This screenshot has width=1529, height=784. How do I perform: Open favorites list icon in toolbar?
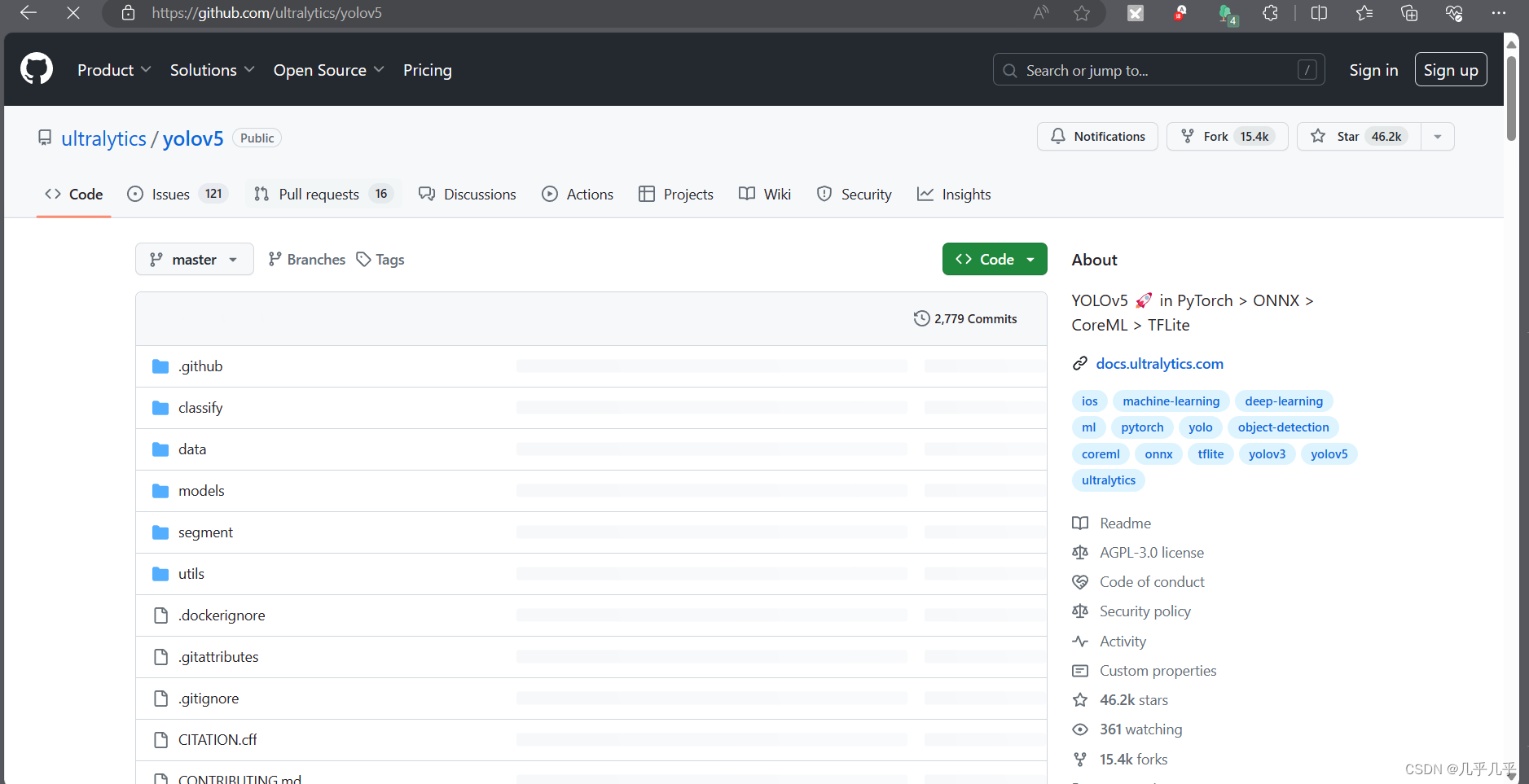point(1364,13)
